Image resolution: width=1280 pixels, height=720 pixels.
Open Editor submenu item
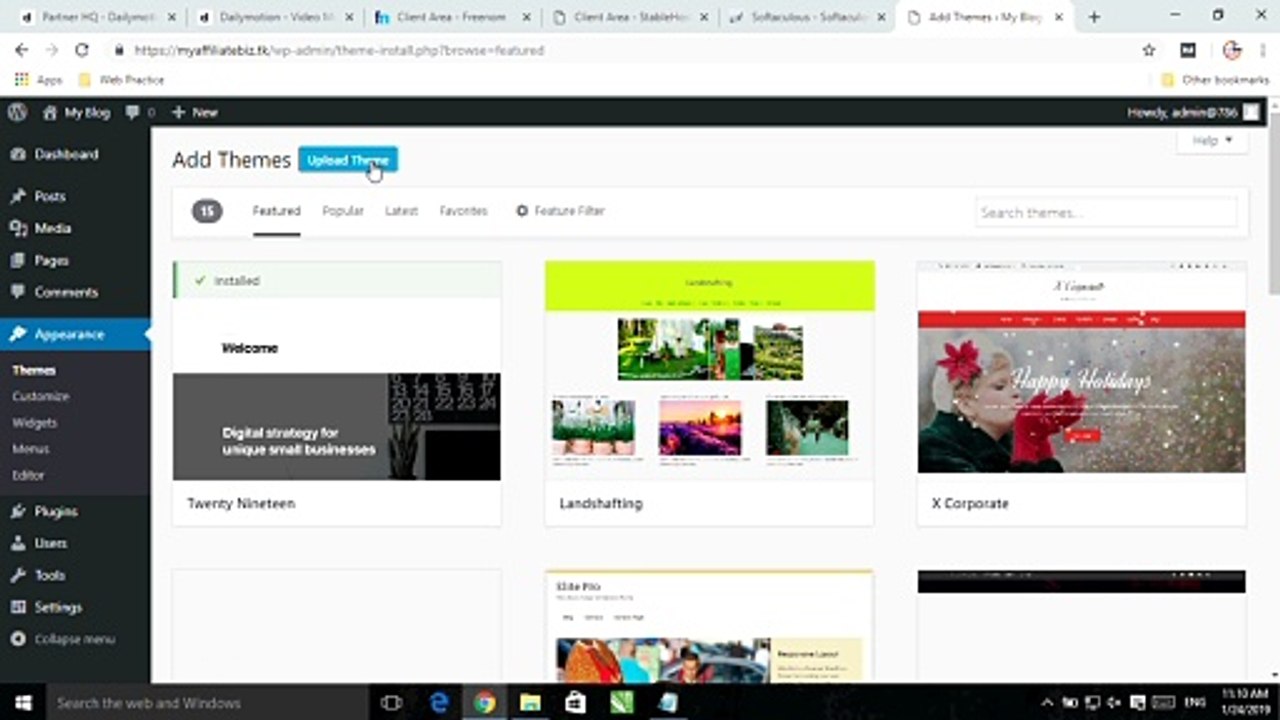tap(28, 475)
